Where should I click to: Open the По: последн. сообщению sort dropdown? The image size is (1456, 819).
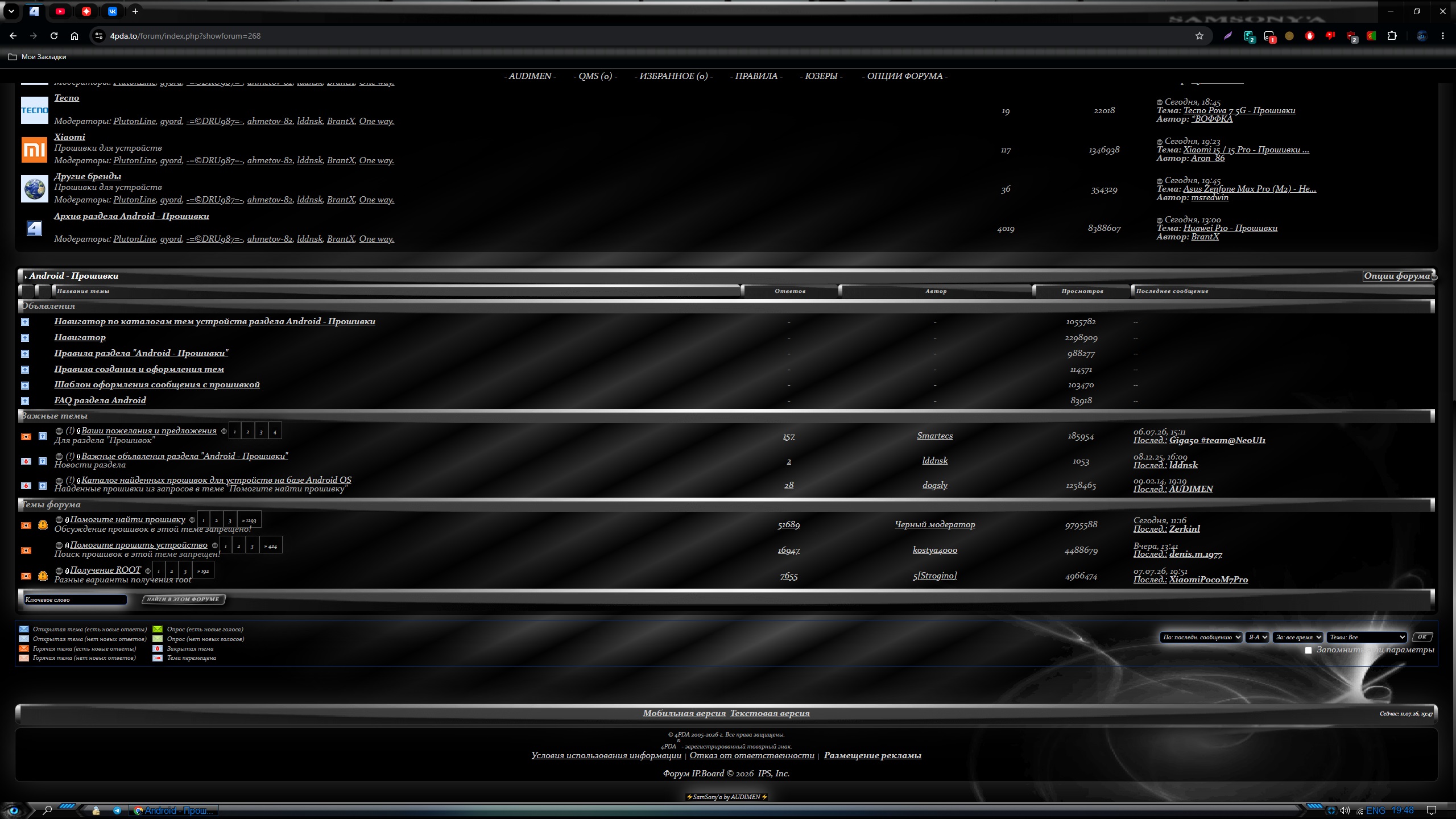click(1201, 637)
